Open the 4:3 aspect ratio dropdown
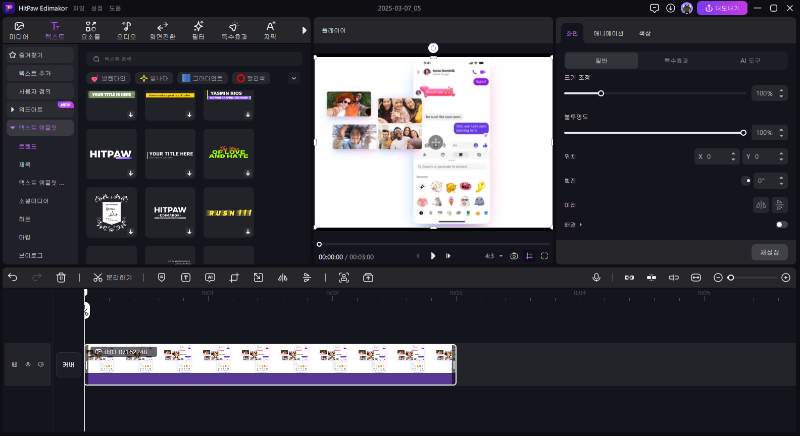 493,256
